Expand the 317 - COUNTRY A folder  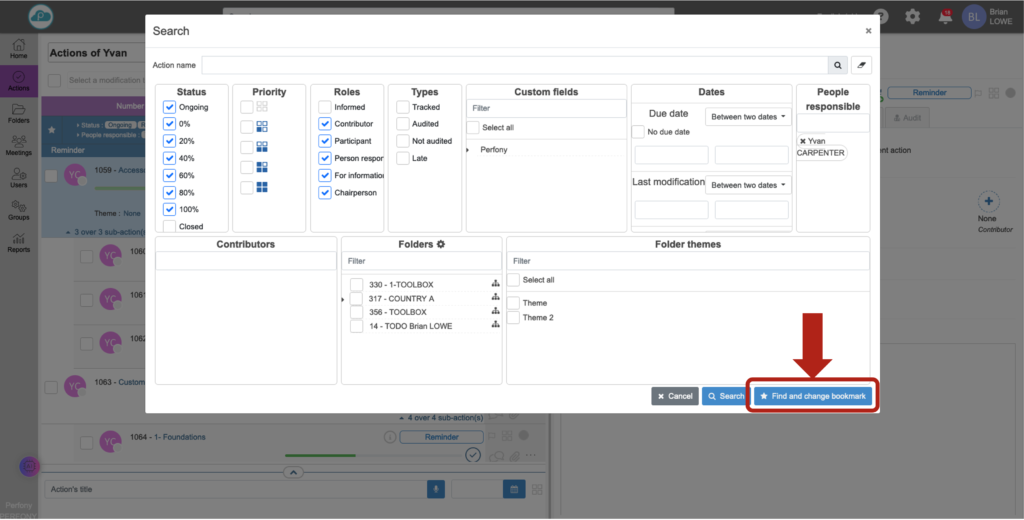coord(344,299)
